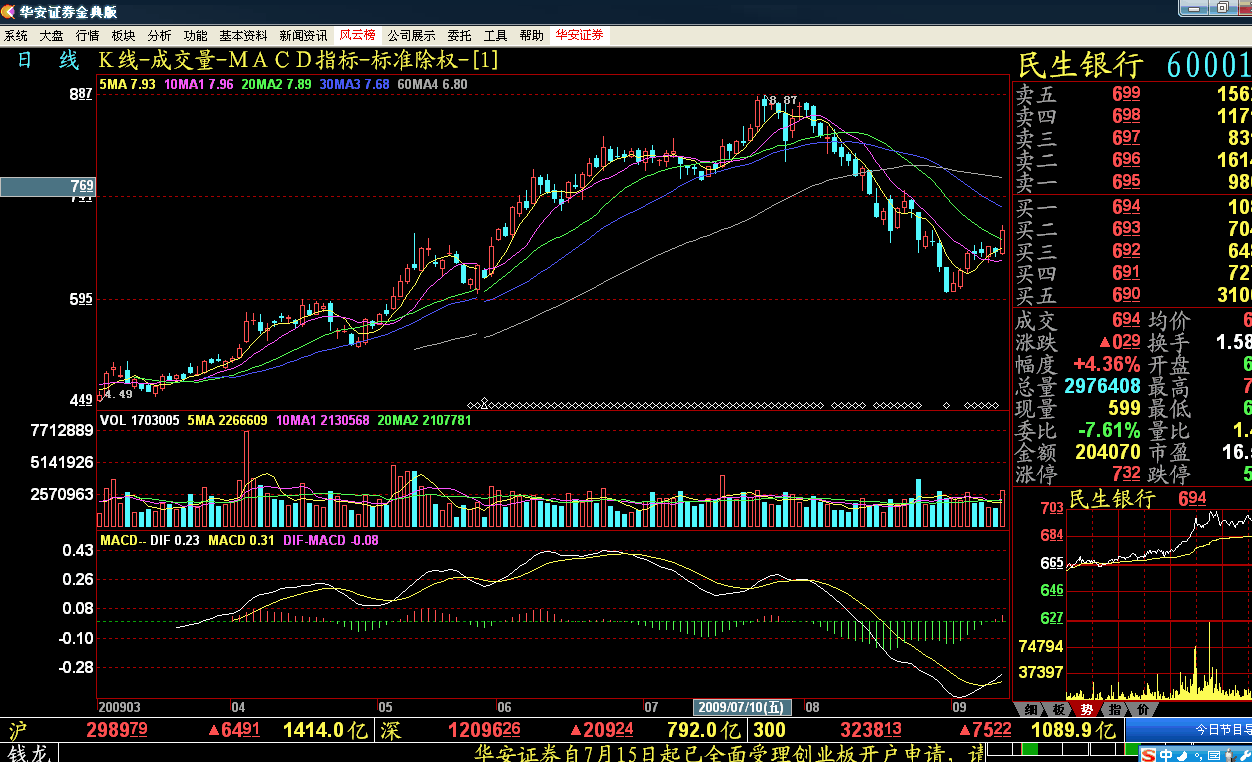Open the soft keyboard icon in IME bar
The height and width of the screenshot is (762, 1252).
click(1214, 755)
